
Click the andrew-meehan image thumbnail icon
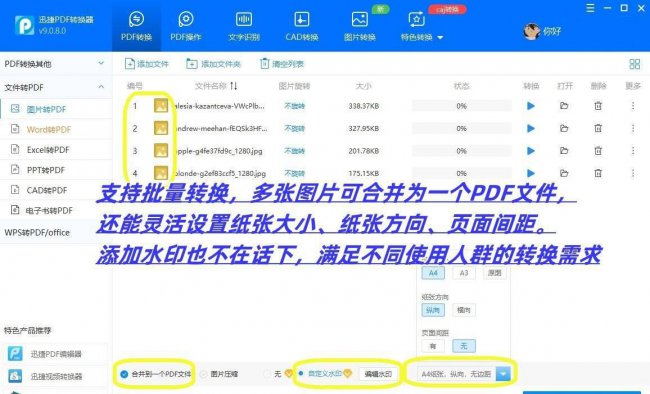click(x=161, y=128)
